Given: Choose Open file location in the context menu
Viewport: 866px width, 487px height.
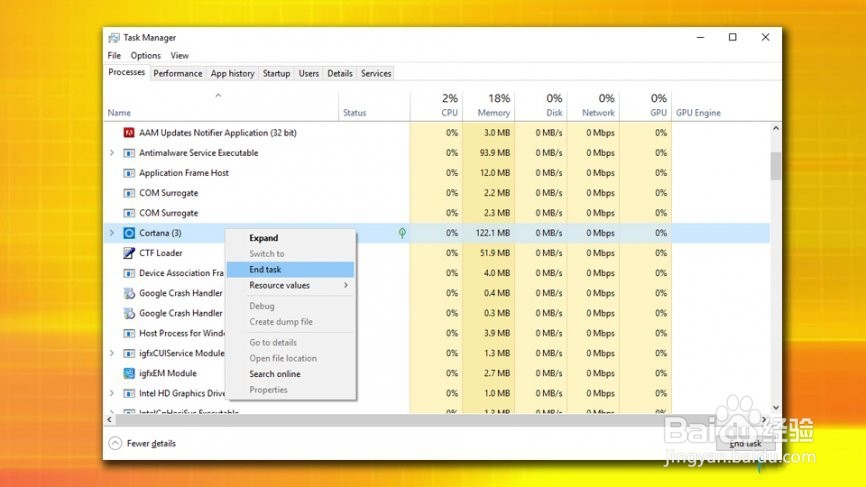Looking at the screenshot, I should [291, 358].
